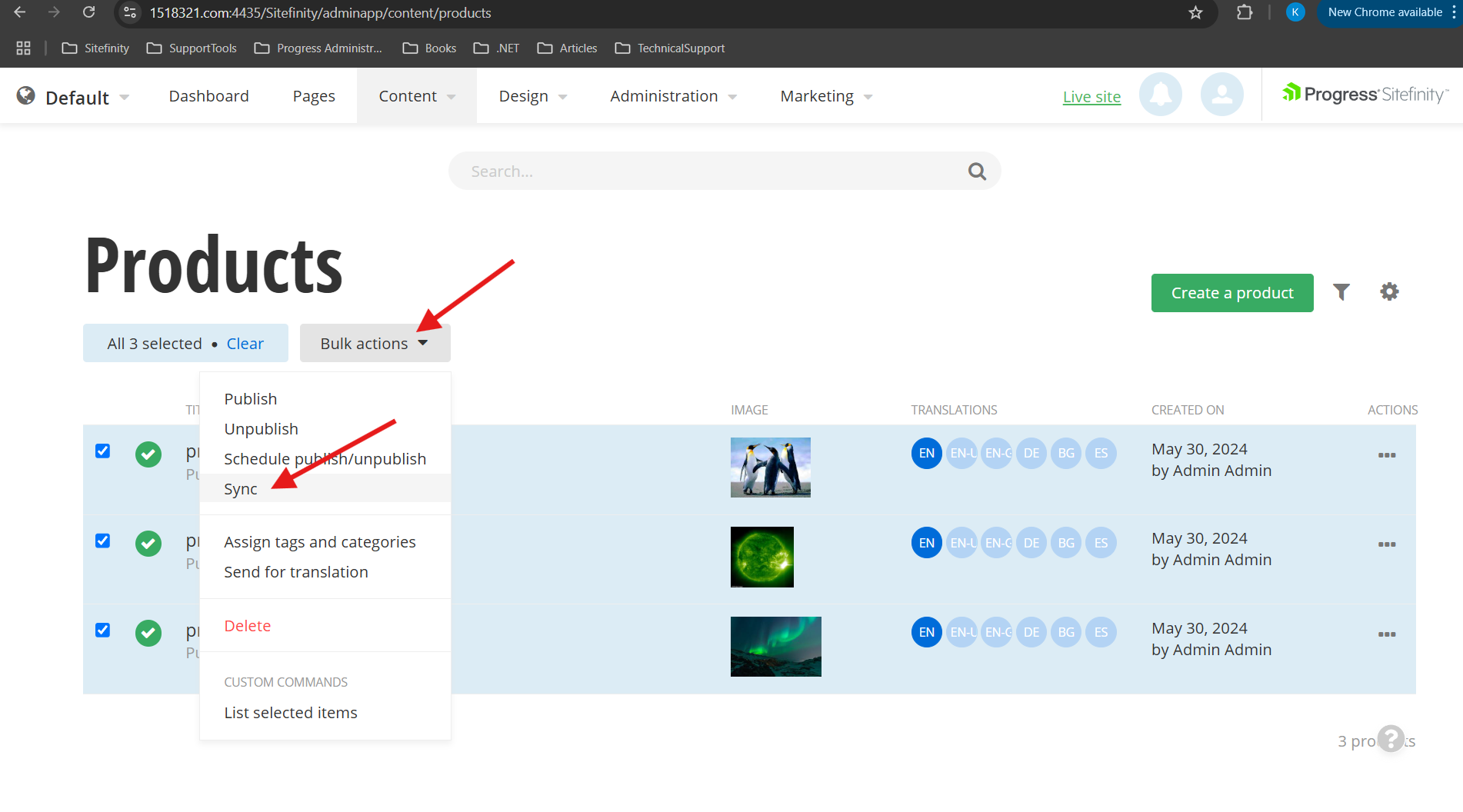This screenshot has height=812, width=1463.
Task: Click the Progress Sitefinity logo
Action: tap(1365, 95)
